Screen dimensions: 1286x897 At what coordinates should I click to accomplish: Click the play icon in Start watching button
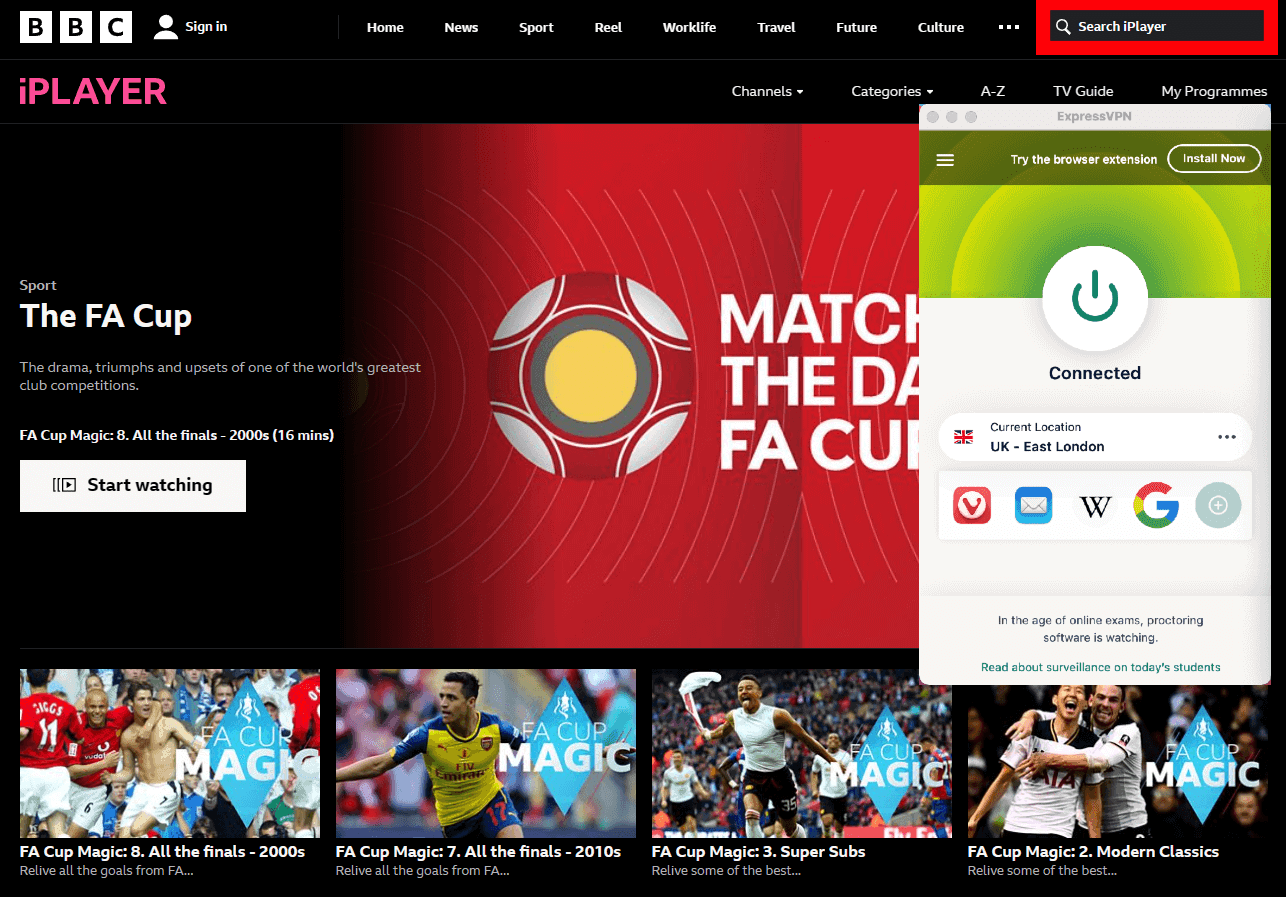tap(64, 485)
